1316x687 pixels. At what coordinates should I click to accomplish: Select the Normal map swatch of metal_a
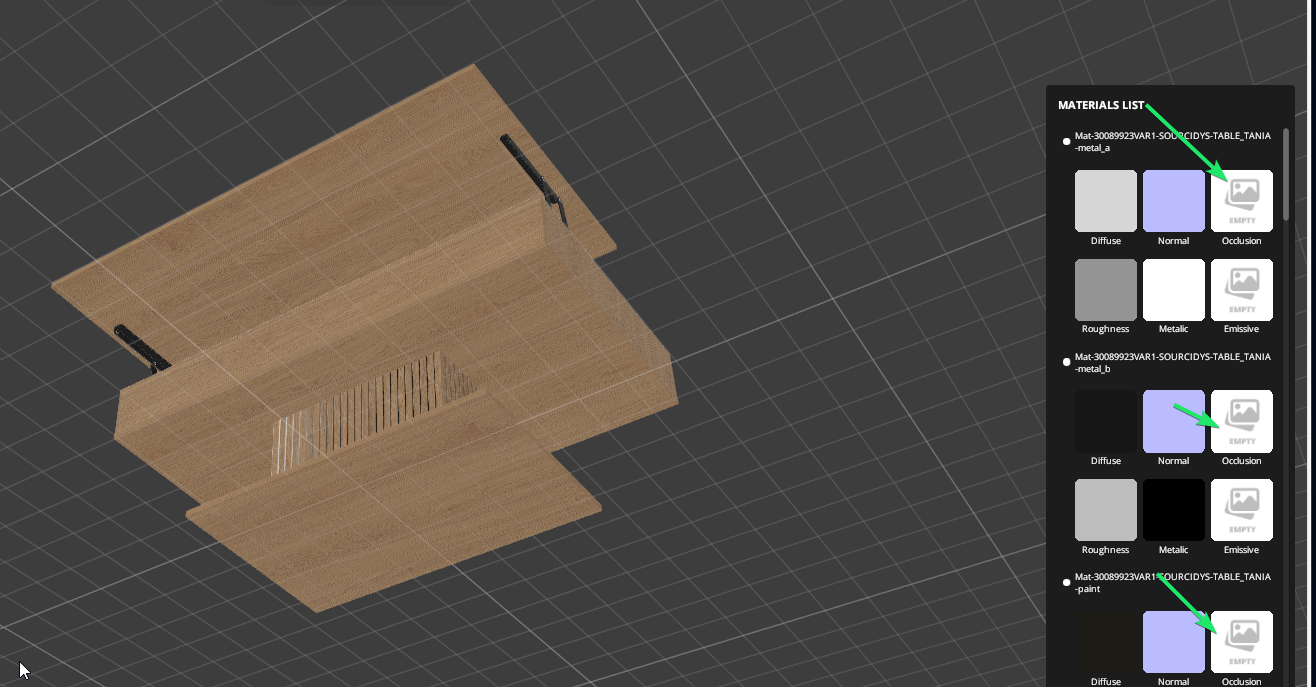1174,201
